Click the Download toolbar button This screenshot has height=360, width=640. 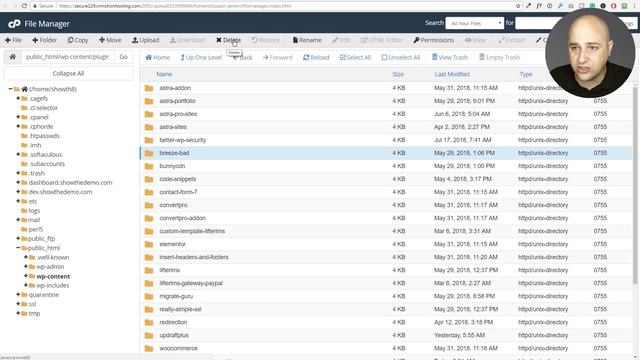187,40
